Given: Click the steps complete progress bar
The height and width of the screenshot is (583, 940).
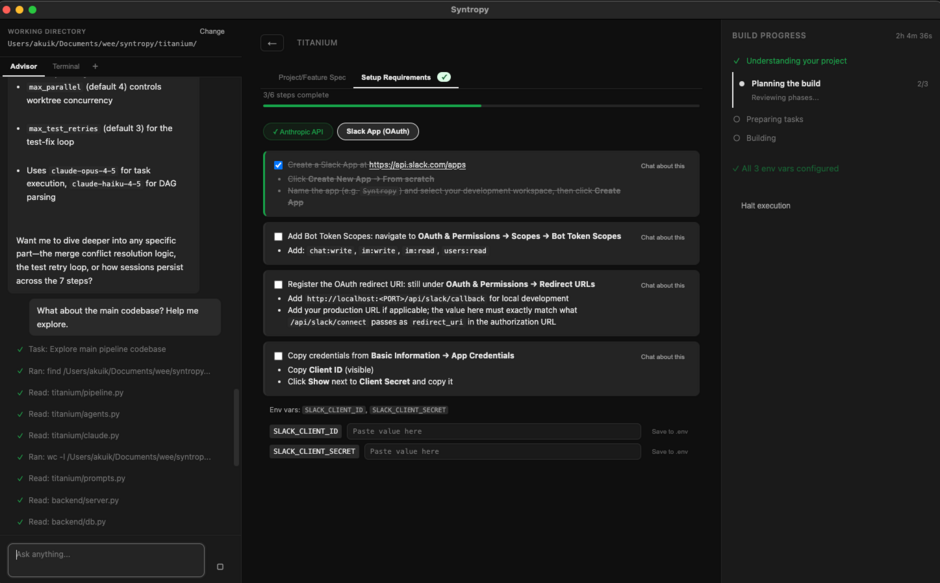Looking at the screenshot, I should point(481,106).
